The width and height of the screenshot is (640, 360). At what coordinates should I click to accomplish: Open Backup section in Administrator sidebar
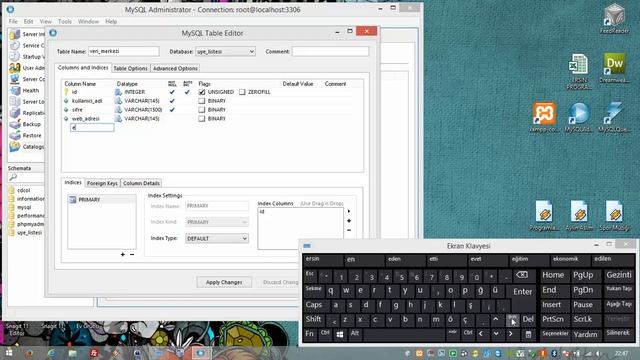(25, 124)
